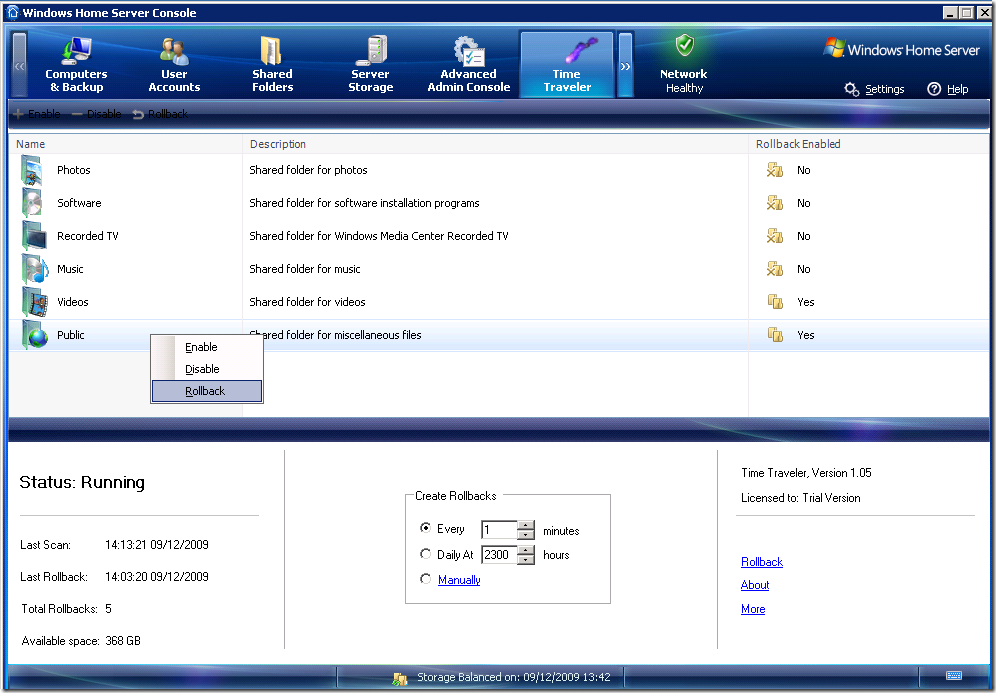Select the Daily At radio button
Image resolution: width=996 pixels, height=693 pixels.
tap(426, 554)
